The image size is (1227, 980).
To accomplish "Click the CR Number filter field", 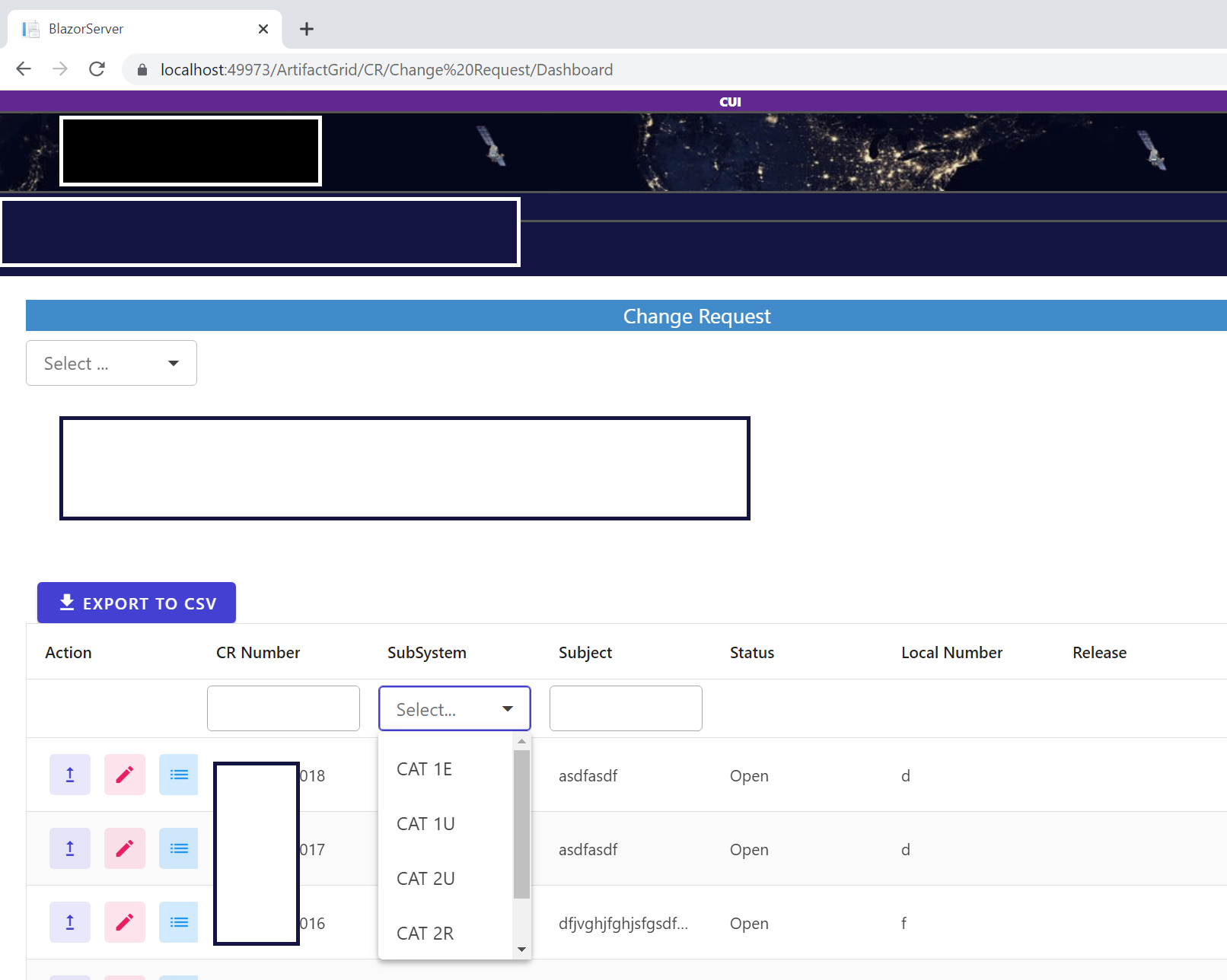I will (283, 708).
